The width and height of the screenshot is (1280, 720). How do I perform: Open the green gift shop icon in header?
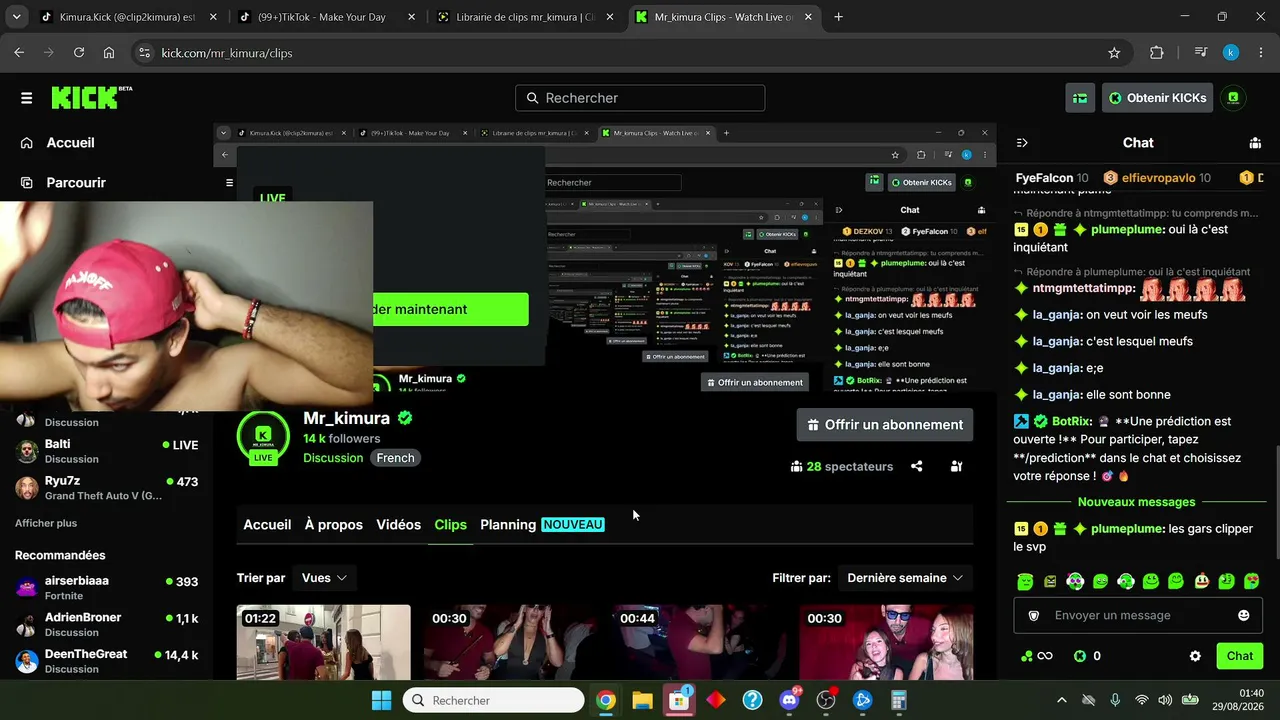(1080, 98)
